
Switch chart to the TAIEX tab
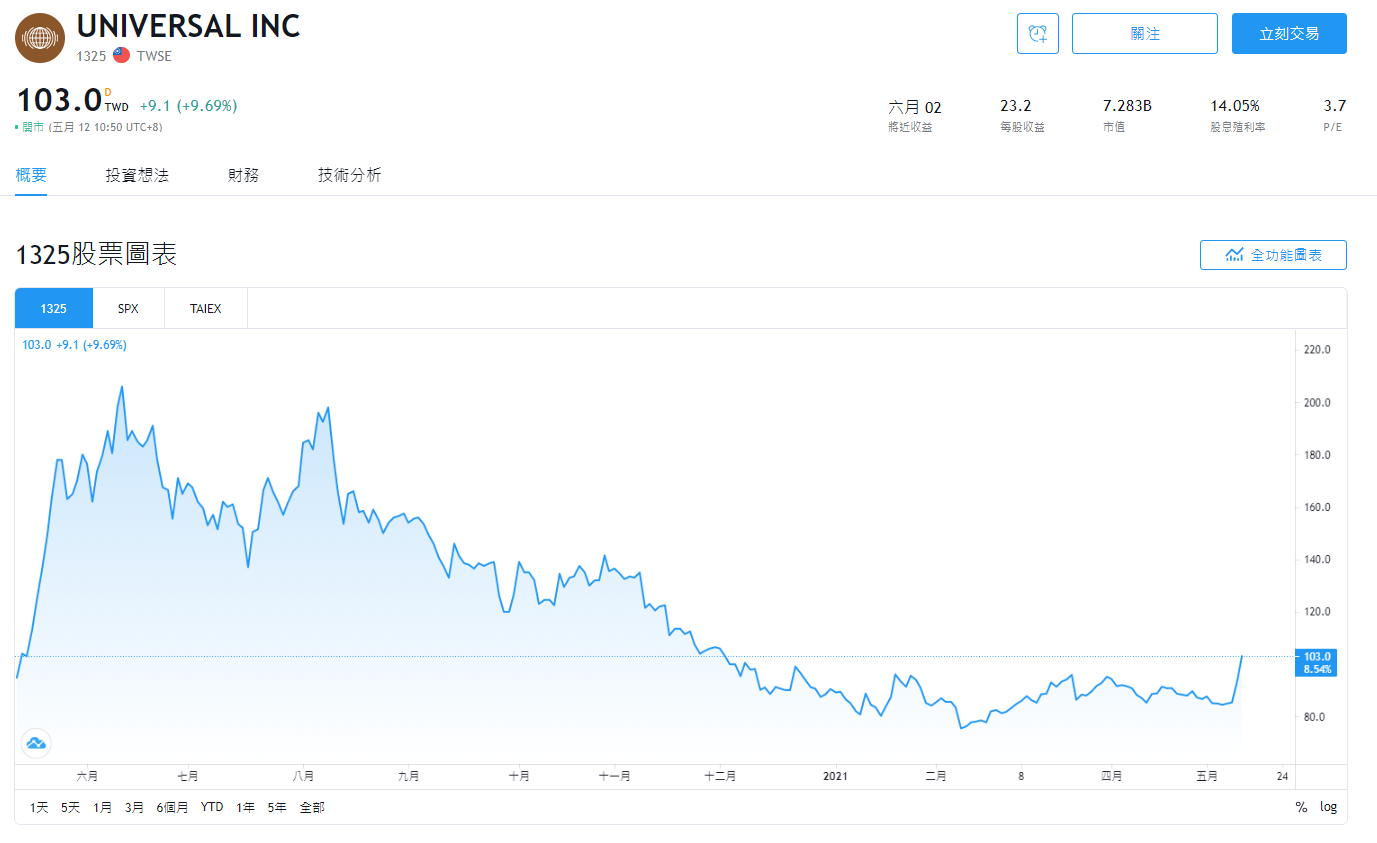205,308
